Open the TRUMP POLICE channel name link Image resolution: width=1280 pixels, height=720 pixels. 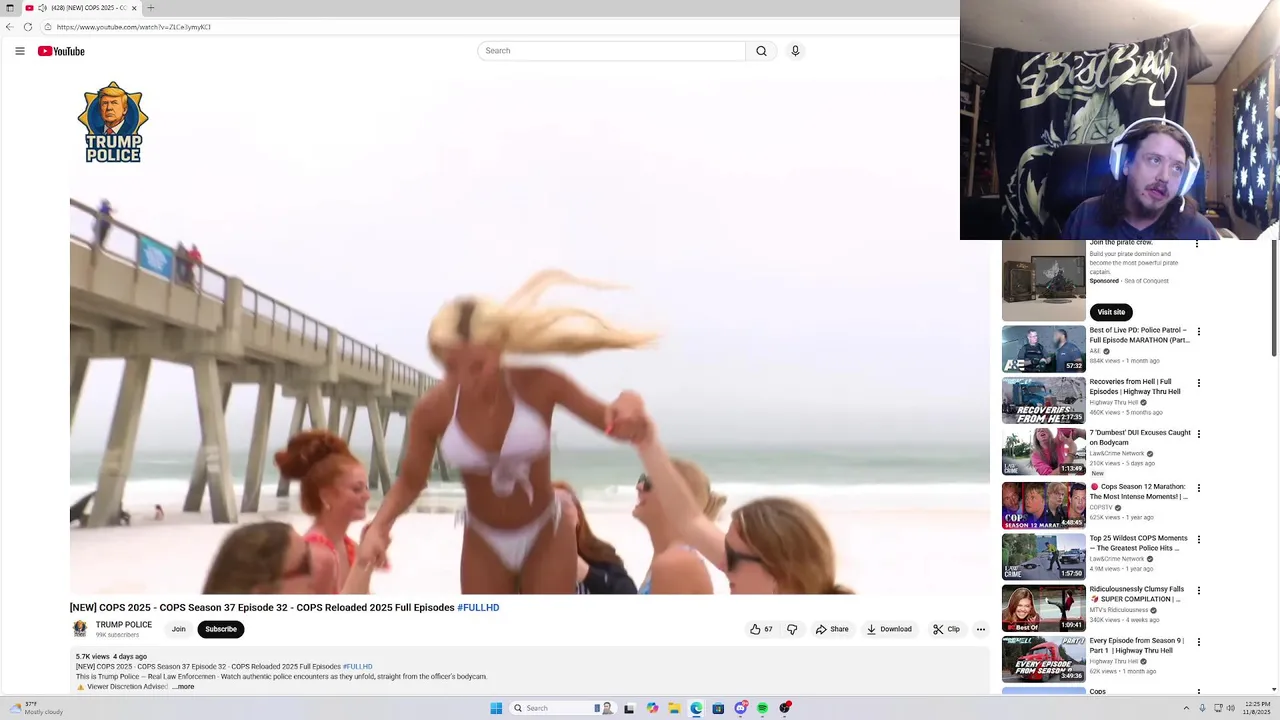point(124,625)
